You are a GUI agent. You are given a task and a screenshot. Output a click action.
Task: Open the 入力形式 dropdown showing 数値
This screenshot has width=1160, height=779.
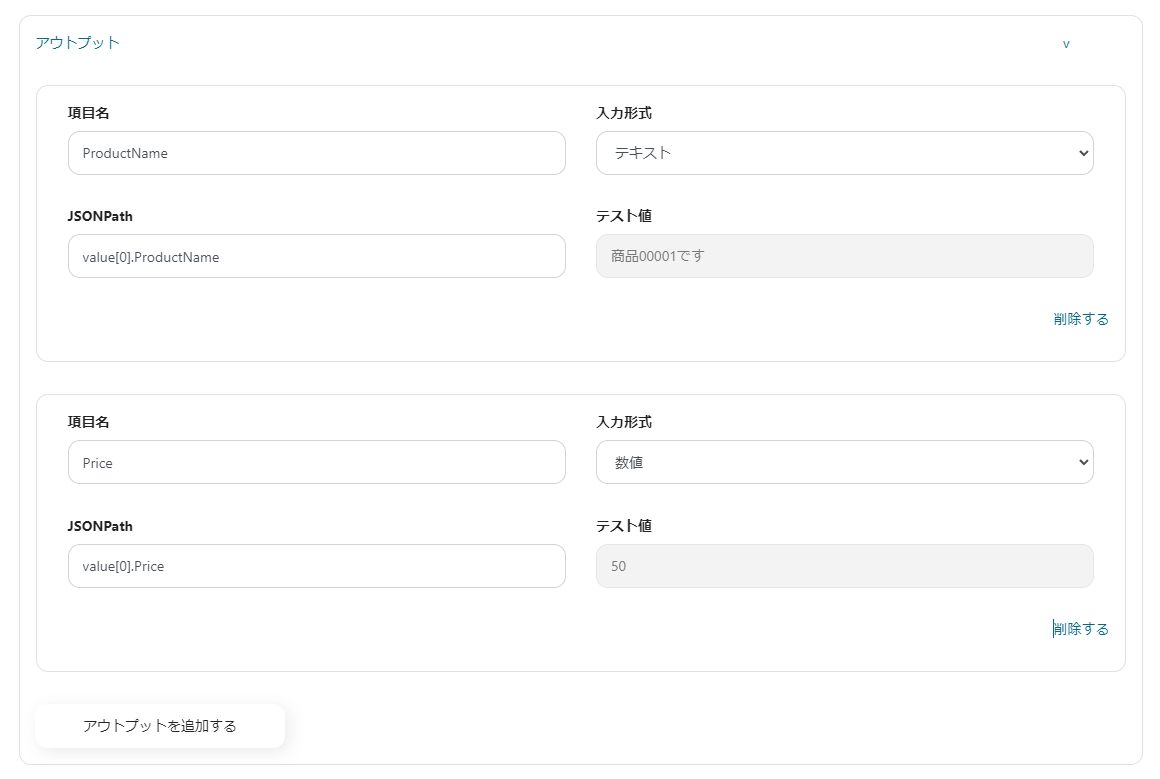[x=844, y=462]
